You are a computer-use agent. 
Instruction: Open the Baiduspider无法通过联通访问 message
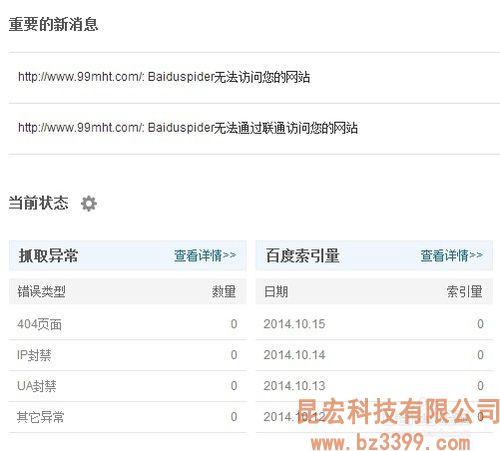point(188,128)
